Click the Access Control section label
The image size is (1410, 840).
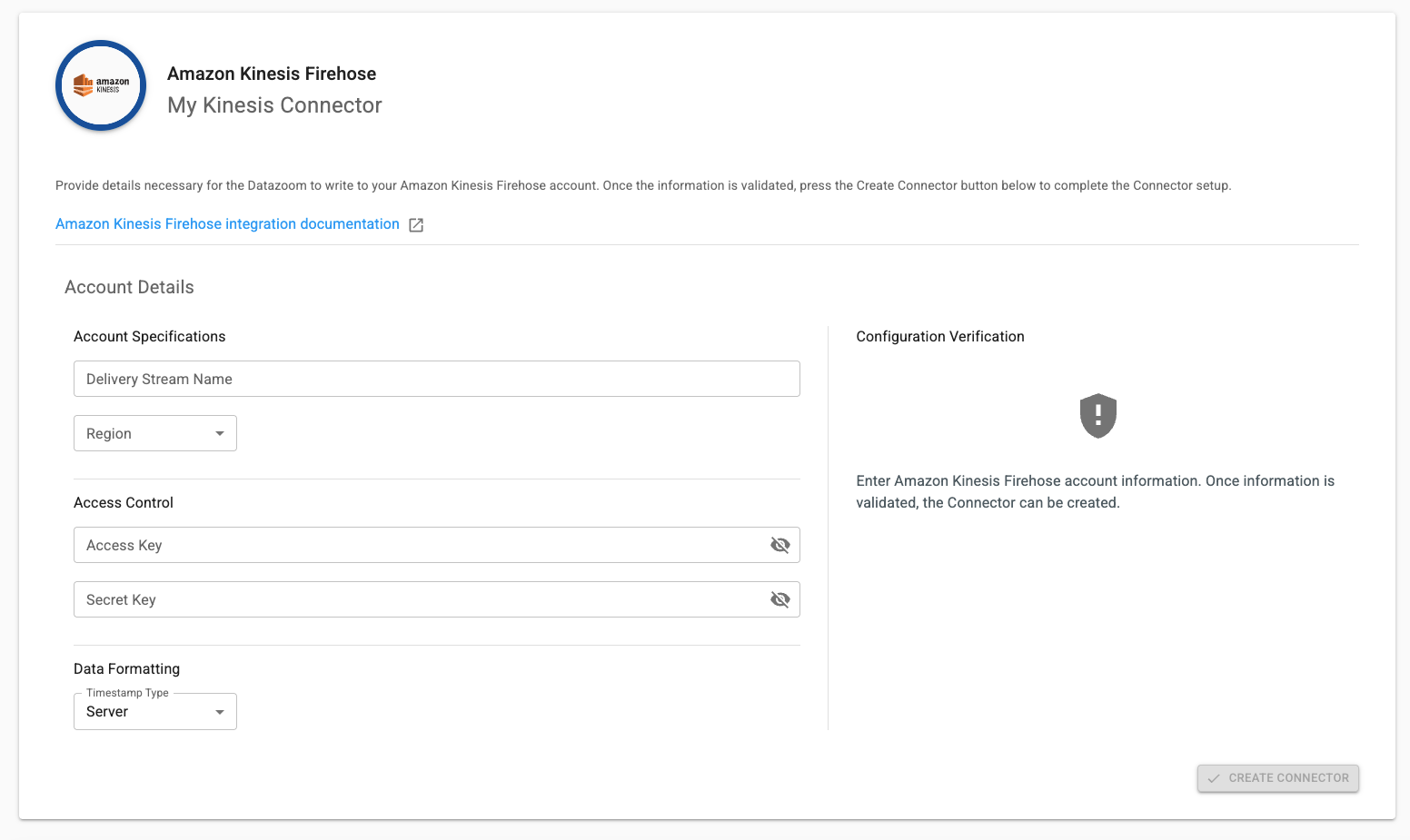pos(124,502)
